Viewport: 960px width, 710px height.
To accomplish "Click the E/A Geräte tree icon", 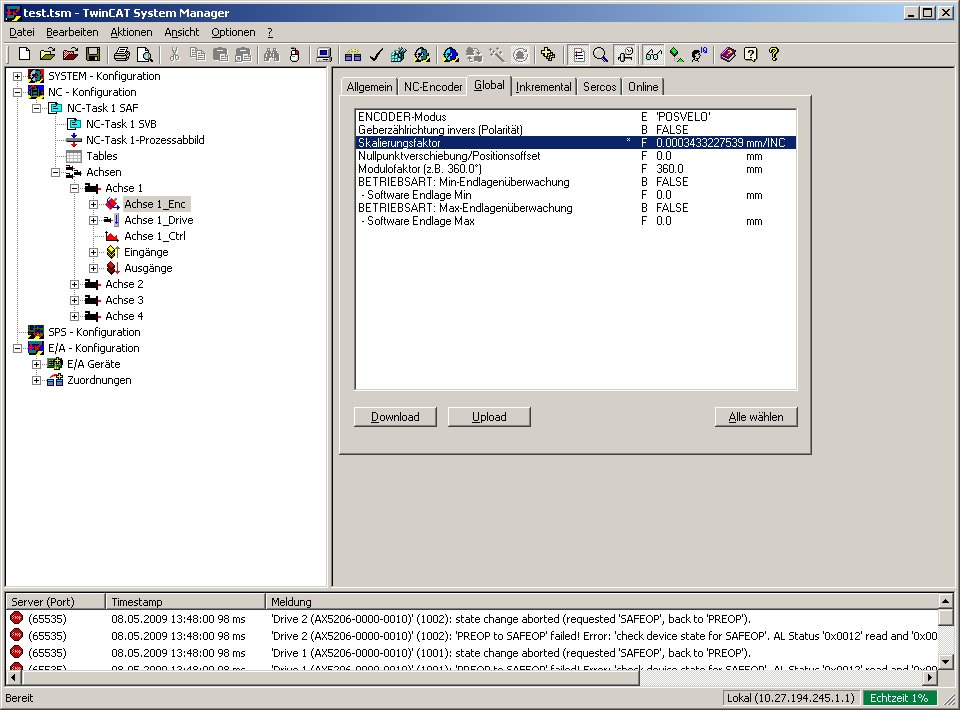I will coord(55,364).
